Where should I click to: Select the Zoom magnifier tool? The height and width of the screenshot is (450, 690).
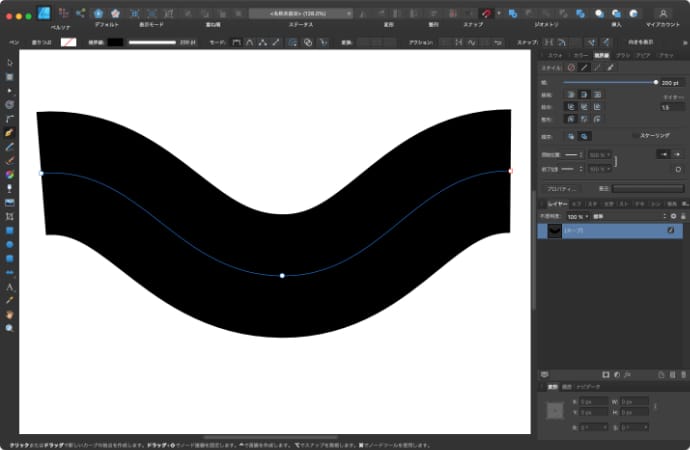[x=9, y=327]
